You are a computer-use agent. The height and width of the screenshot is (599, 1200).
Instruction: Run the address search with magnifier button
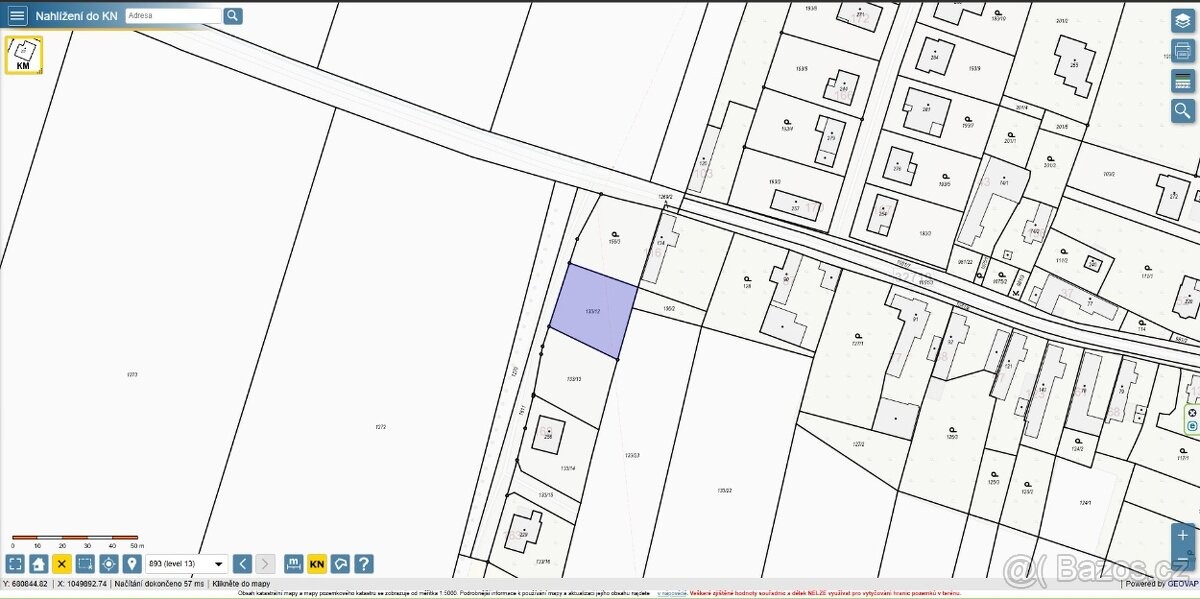point(233,16)
